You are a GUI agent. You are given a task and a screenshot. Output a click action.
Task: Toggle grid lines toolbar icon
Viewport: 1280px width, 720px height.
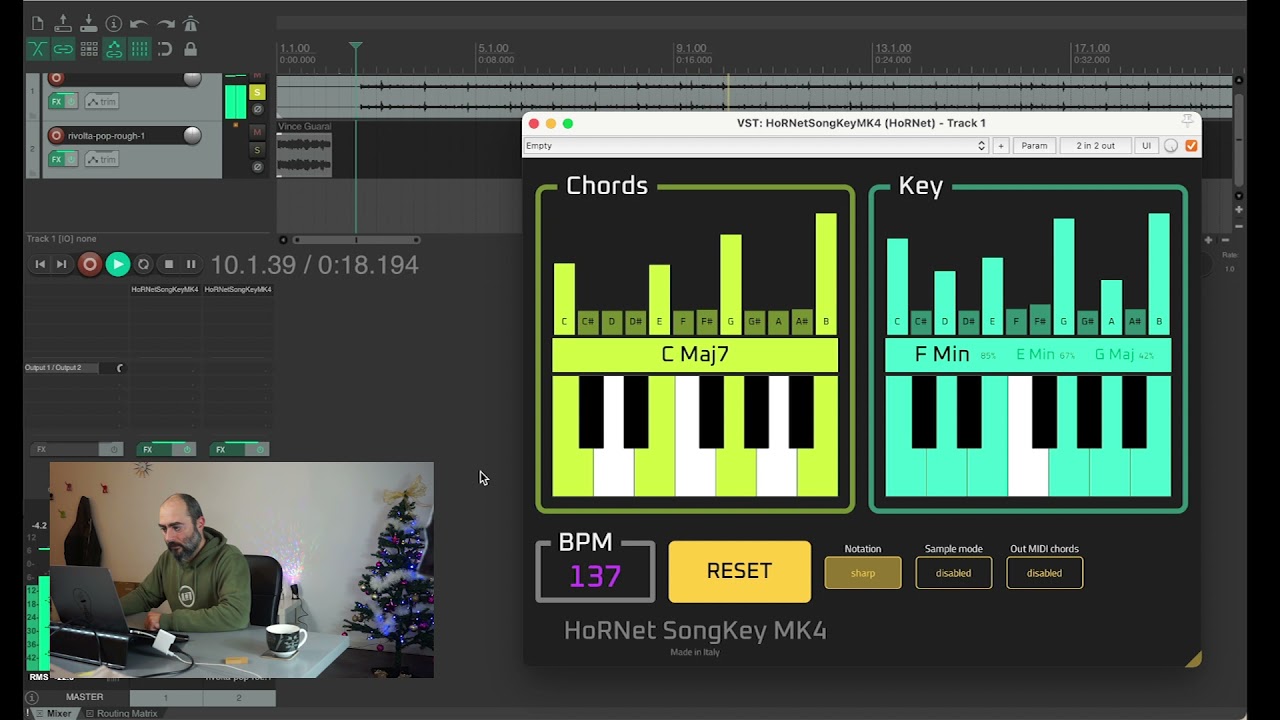click(139, 49)
